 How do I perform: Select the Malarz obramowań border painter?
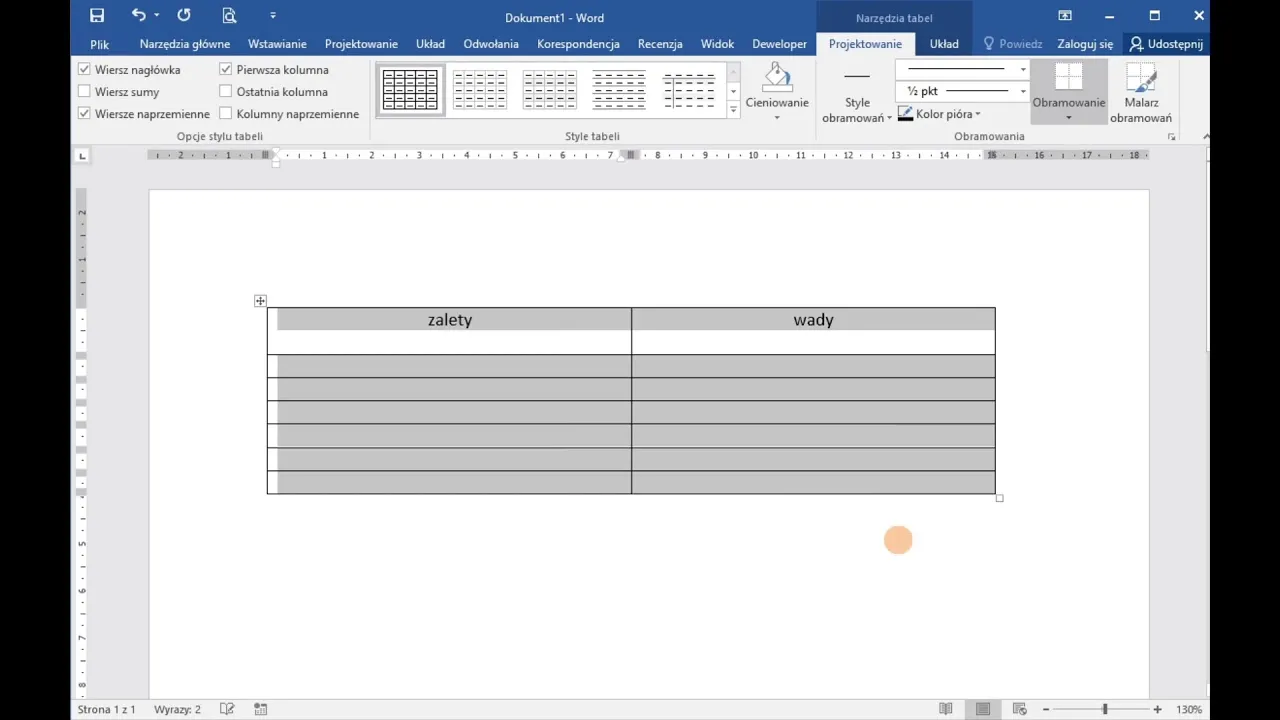[1140, 90]
